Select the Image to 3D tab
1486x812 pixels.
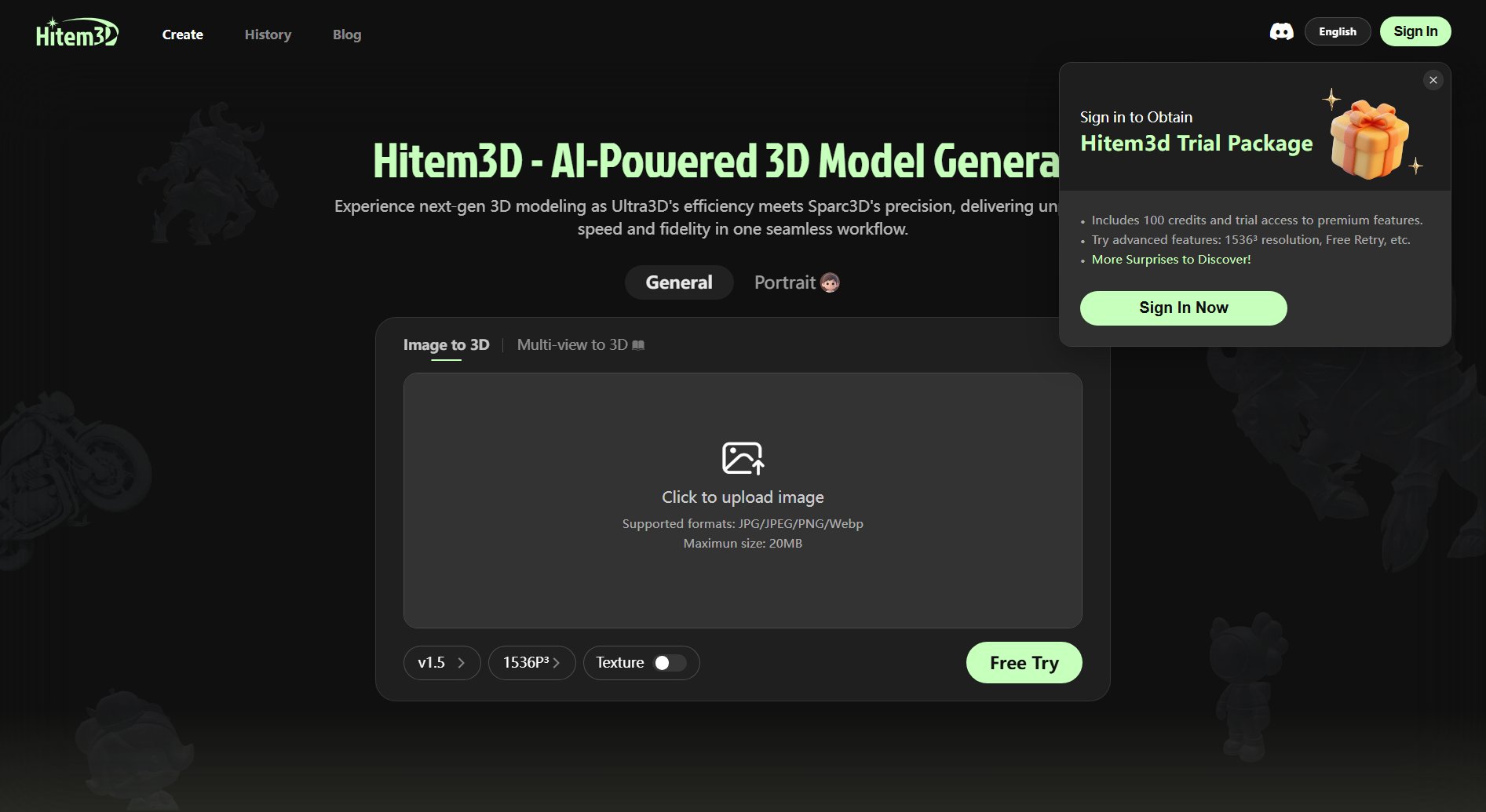click(x=446, y=345)
